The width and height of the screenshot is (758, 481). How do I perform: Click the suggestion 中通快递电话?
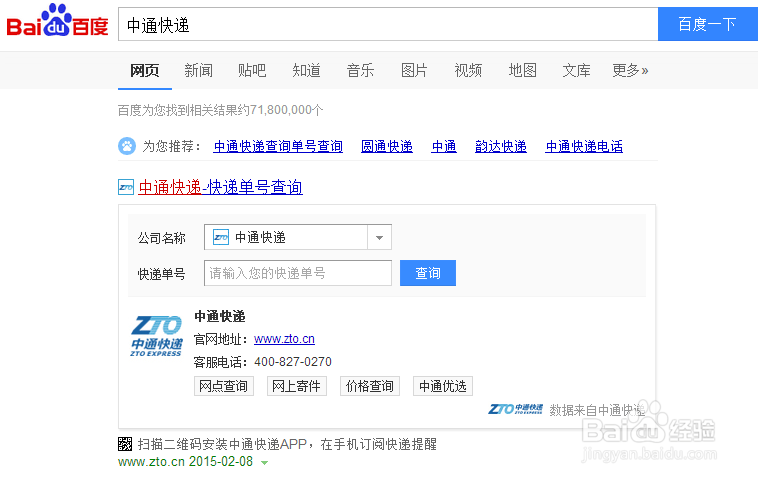[x=584, y=146]
